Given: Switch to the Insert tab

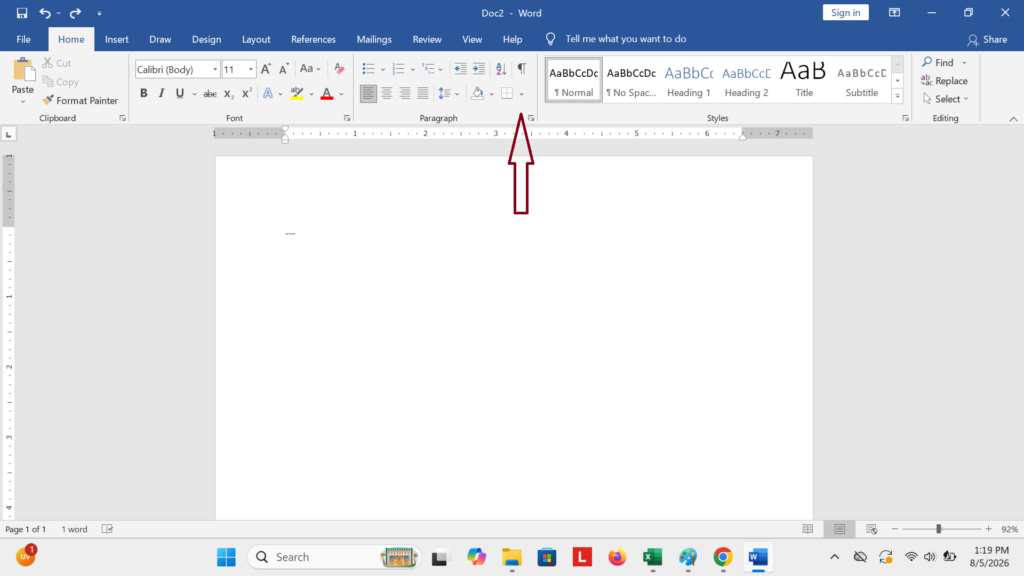Looking at the screenshot, I should tap(117, 39).
